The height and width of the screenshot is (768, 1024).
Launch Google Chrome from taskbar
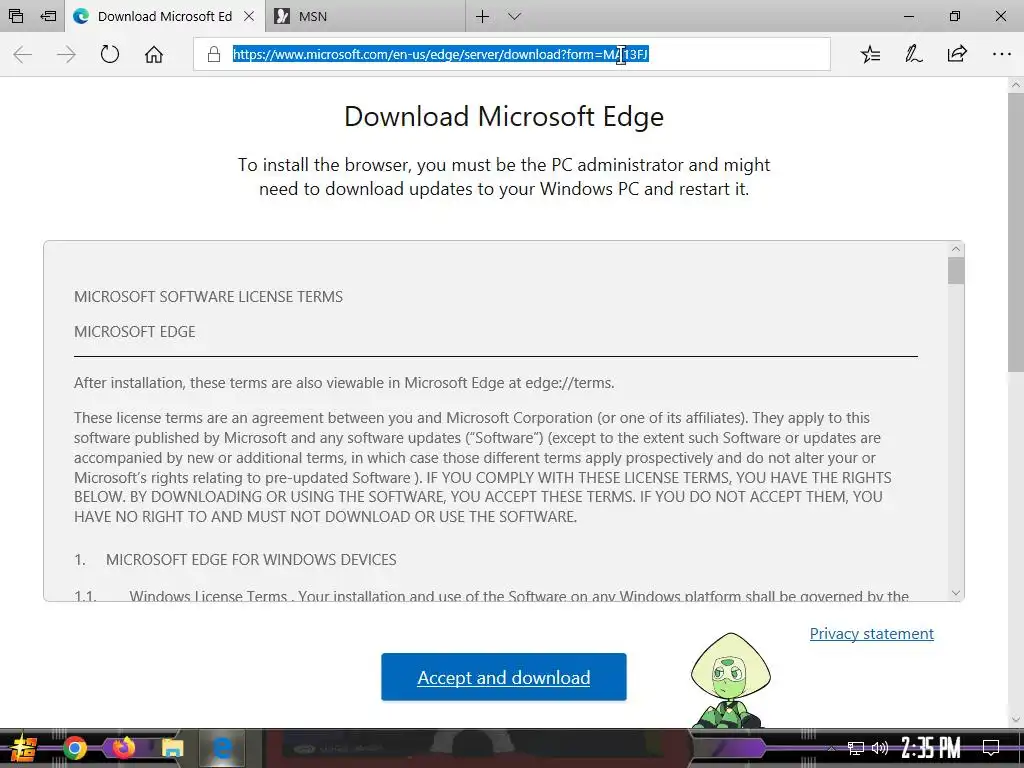75,748
